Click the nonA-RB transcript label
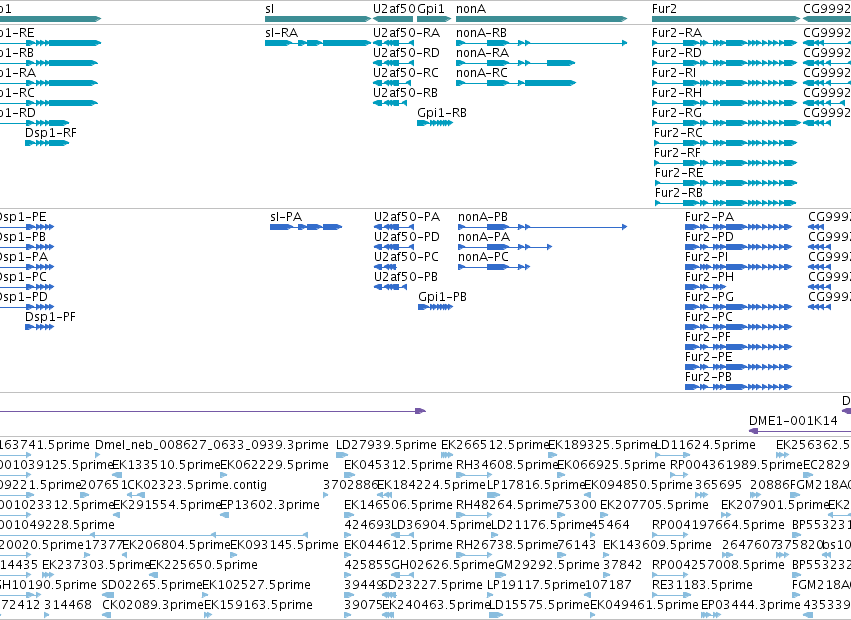This screenshot has height=620, width=851. coord(481,33)
